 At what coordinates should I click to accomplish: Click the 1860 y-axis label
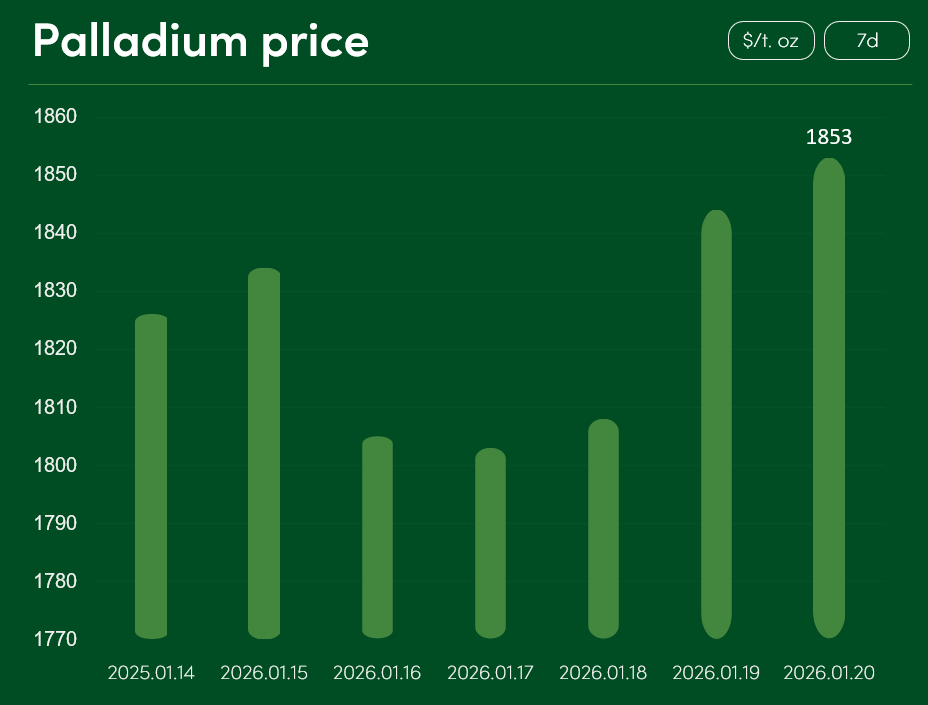point(56,117)
